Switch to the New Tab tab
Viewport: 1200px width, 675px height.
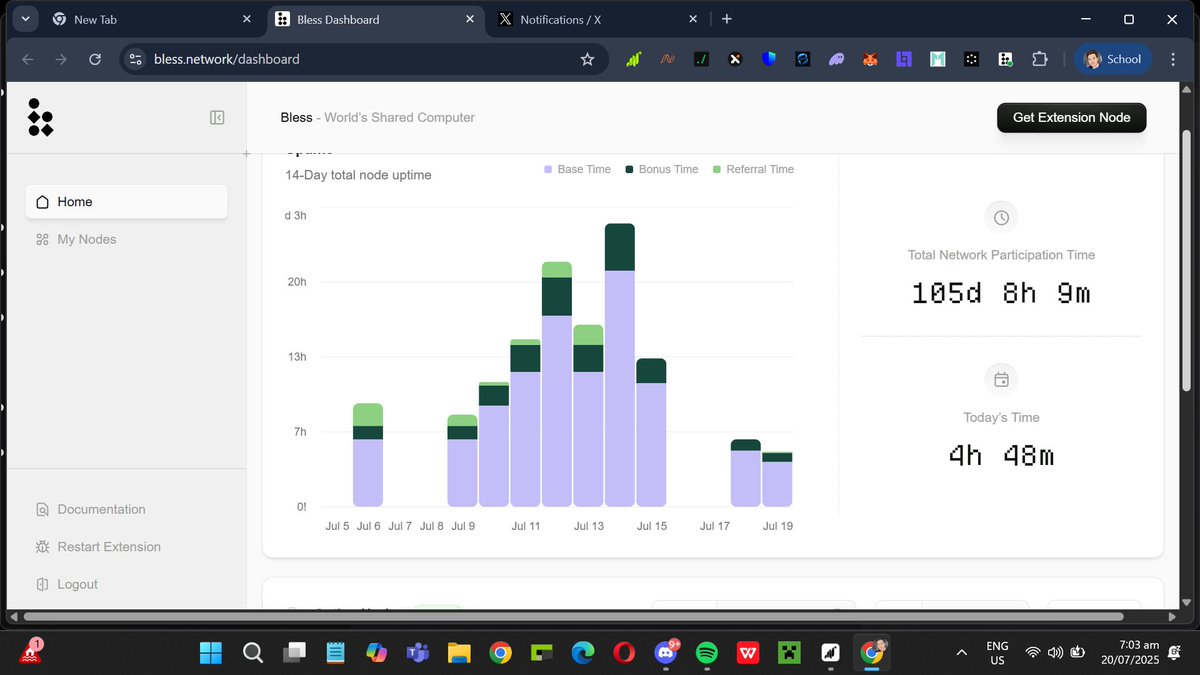click(x=148, y=19)
